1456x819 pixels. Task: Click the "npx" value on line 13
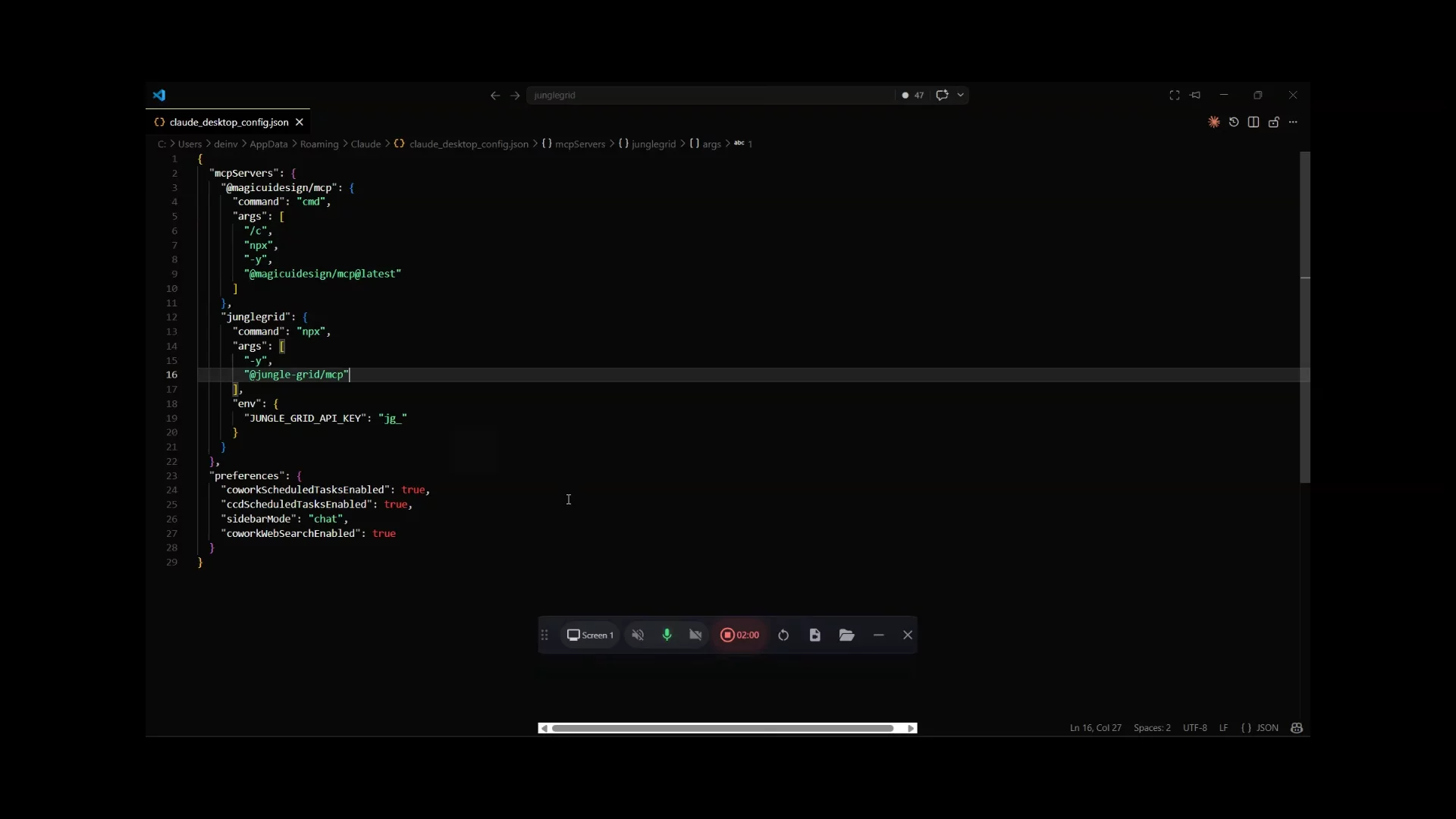click(311, 331)
